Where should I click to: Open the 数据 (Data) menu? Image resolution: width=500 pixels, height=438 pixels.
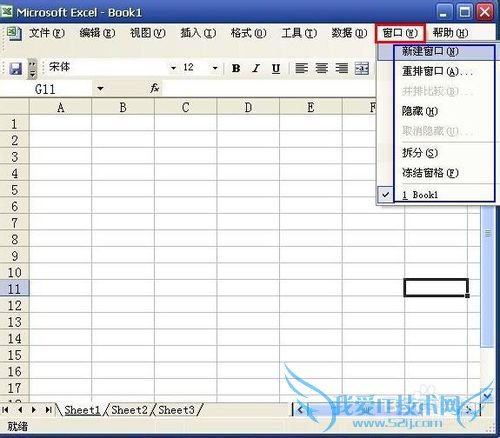point(349,33)
